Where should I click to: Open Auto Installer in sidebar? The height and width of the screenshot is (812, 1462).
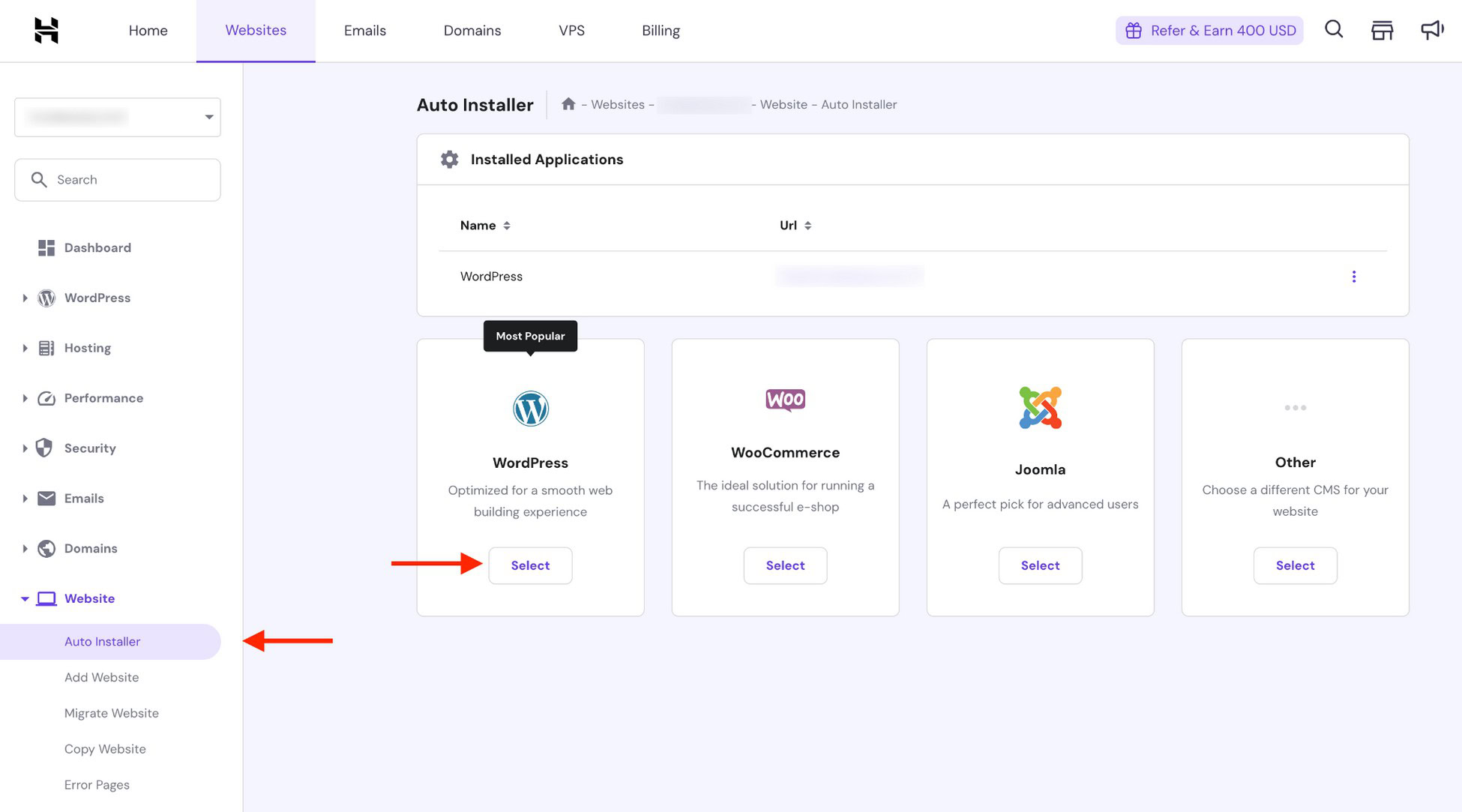110,642
